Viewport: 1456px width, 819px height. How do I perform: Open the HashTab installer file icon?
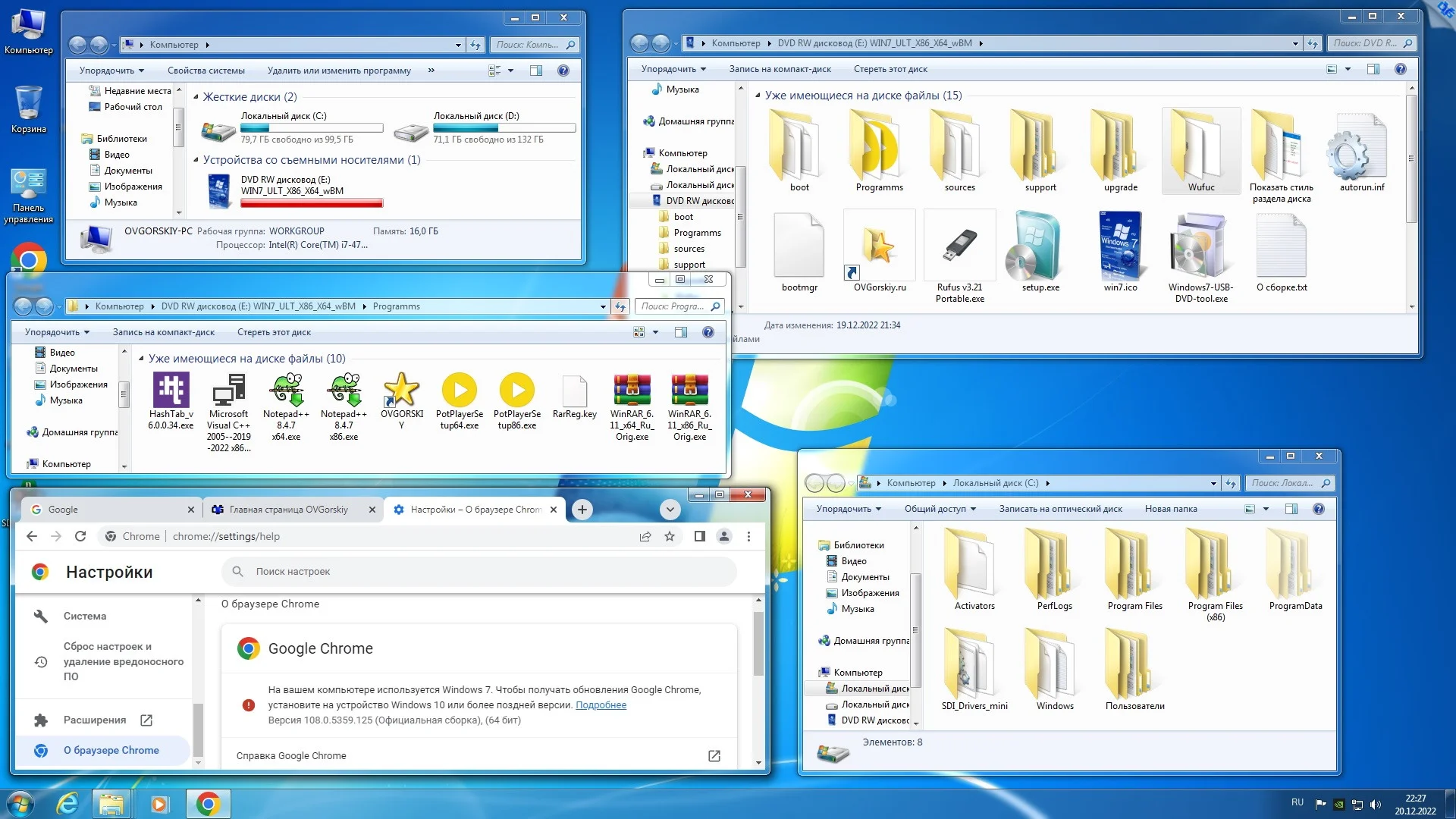tap(171, 391)
